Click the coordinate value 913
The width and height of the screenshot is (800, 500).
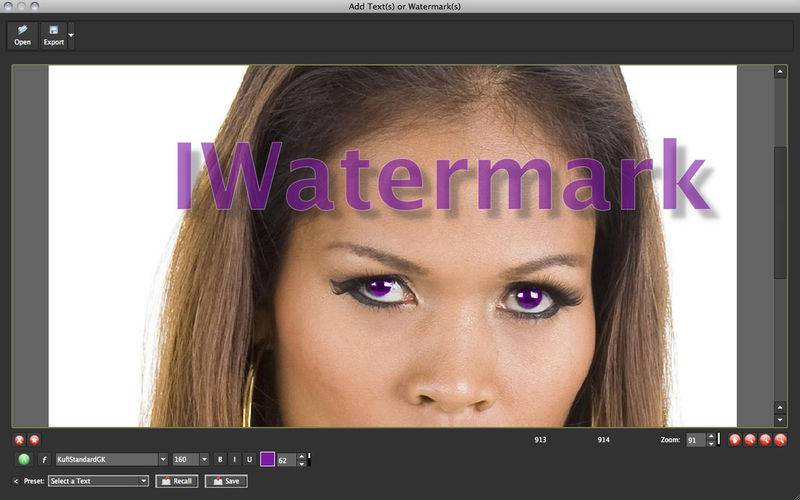[x=540, y=439]
